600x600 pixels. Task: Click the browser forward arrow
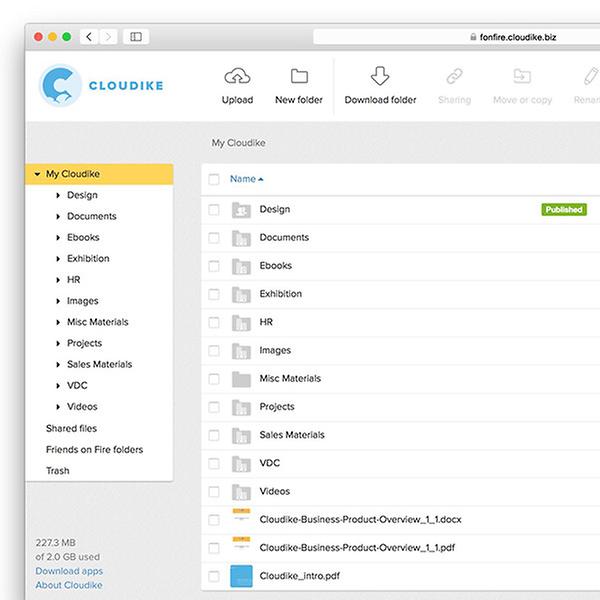coord(108,37)
